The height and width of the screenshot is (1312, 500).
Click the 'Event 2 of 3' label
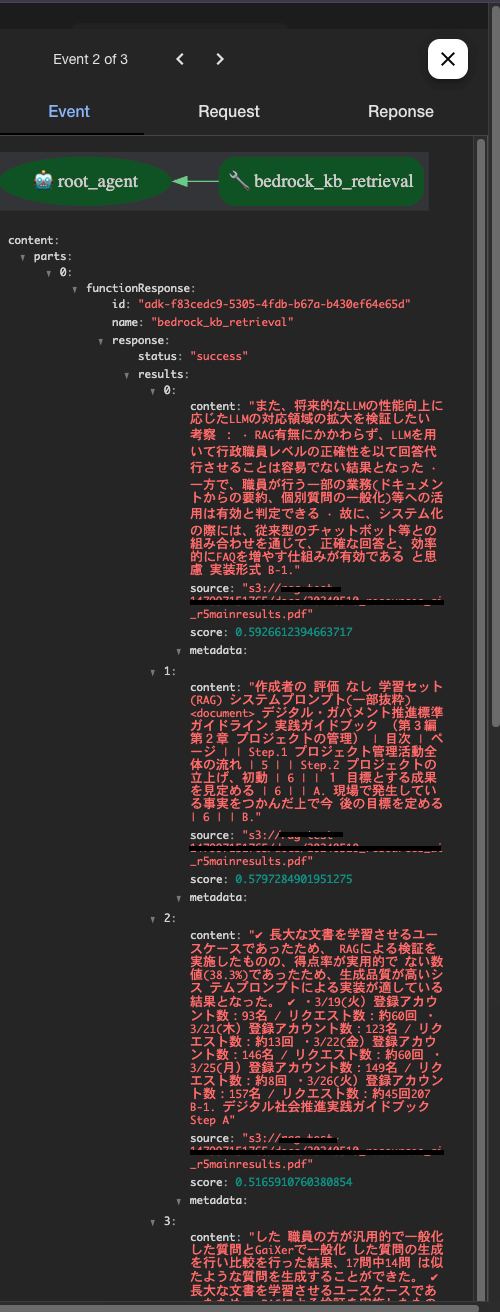90,60
